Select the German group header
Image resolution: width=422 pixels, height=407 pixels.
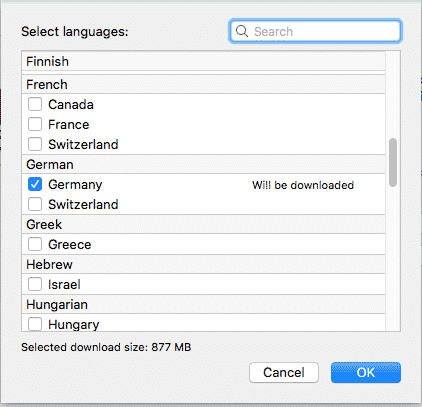(203, 164)
